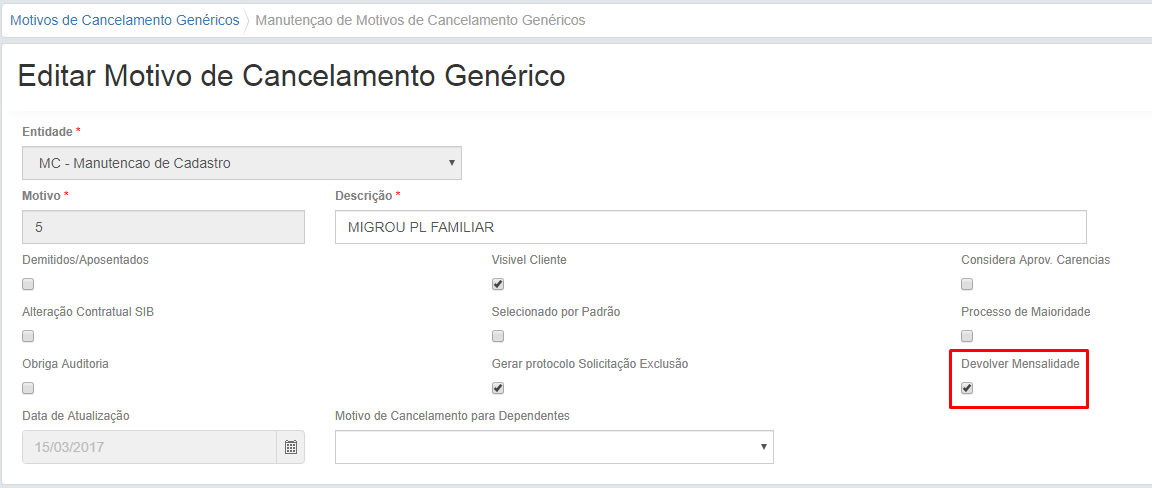The width and height of the screenshot is (1152, 488).
Task: Select Manutenção de Motivos breadcrumb item
Action: tap(420, 21)
